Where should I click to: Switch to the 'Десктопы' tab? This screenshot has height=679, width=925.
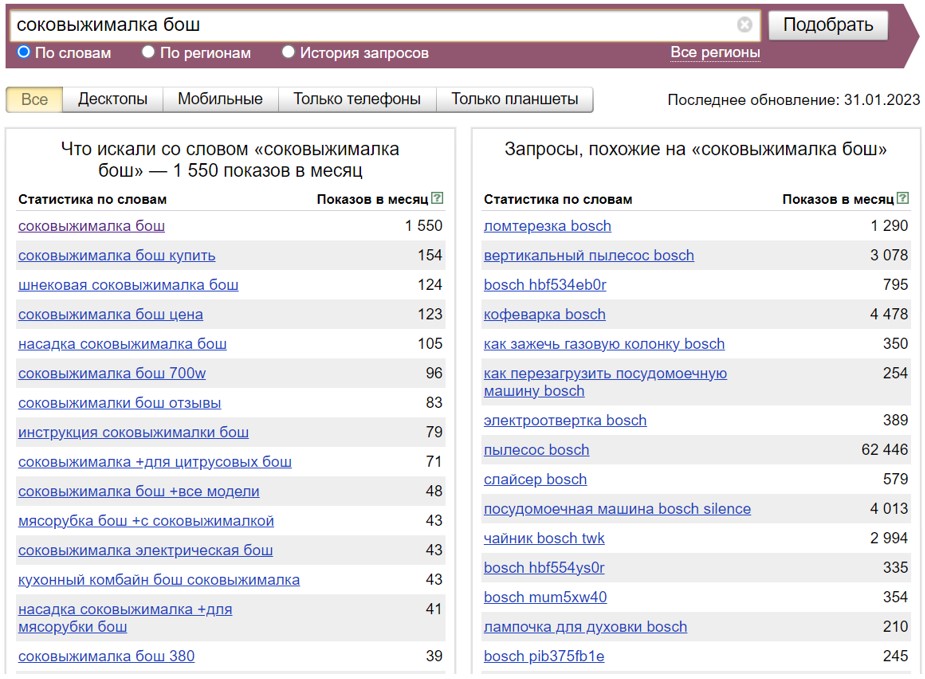(x=113, y=99)
